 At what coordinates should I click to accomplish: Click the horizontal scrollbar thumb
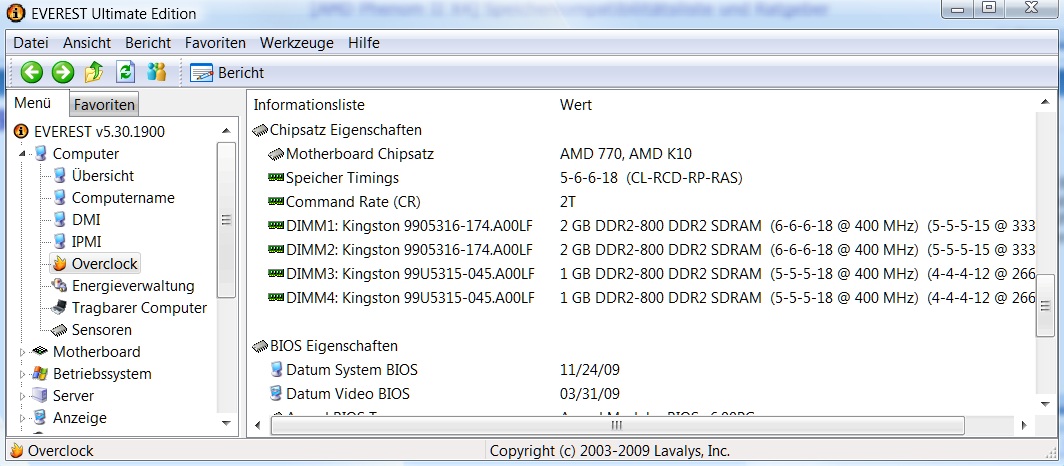coord(617,425)
